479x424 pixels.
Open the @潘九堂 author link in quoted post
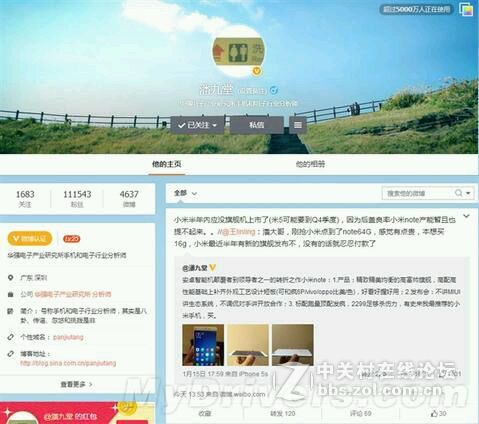(195, 268)
